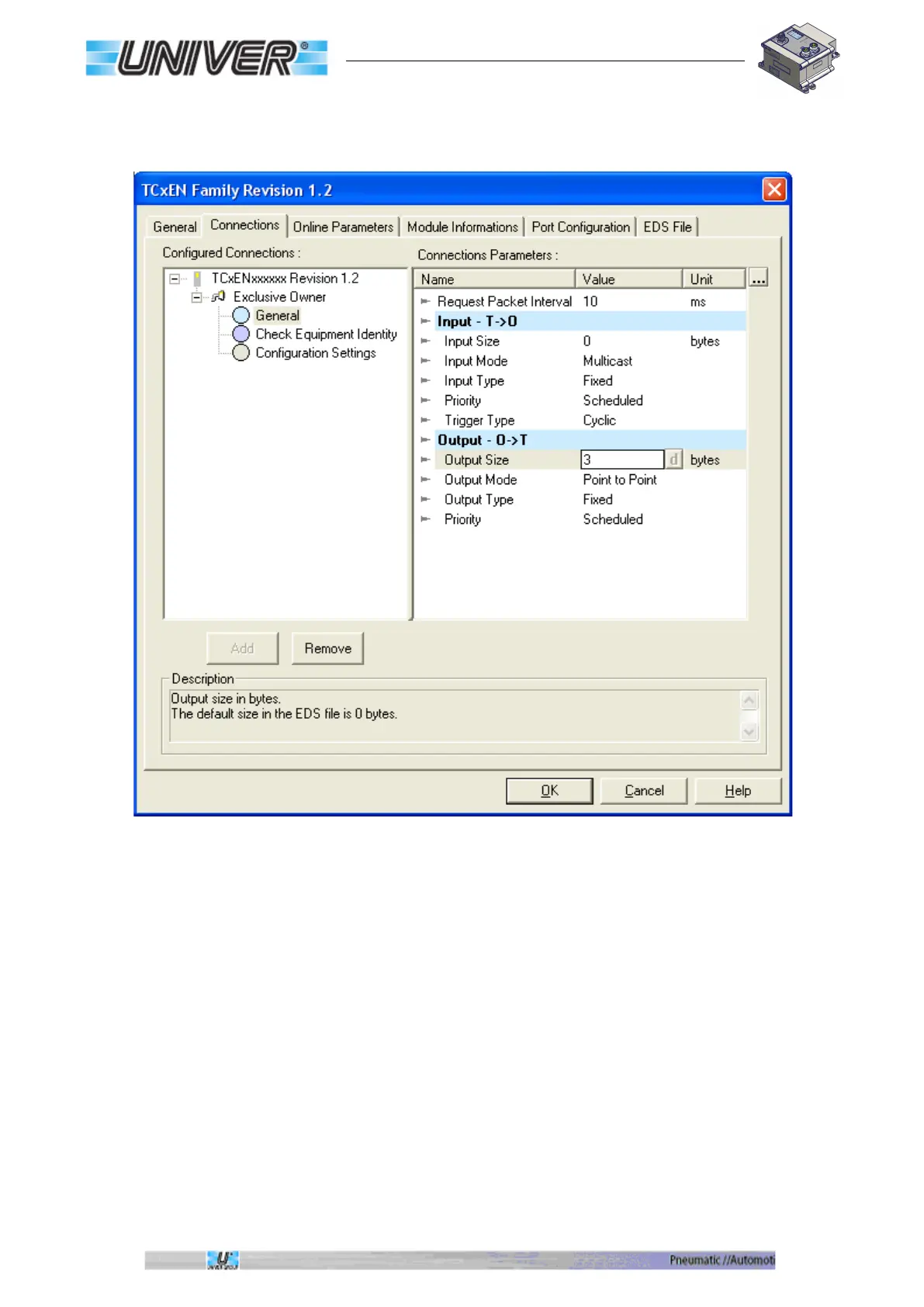Viewport: 924px width, 1307px height.
Task: Click the Remove button
Action: coord(327,648)
